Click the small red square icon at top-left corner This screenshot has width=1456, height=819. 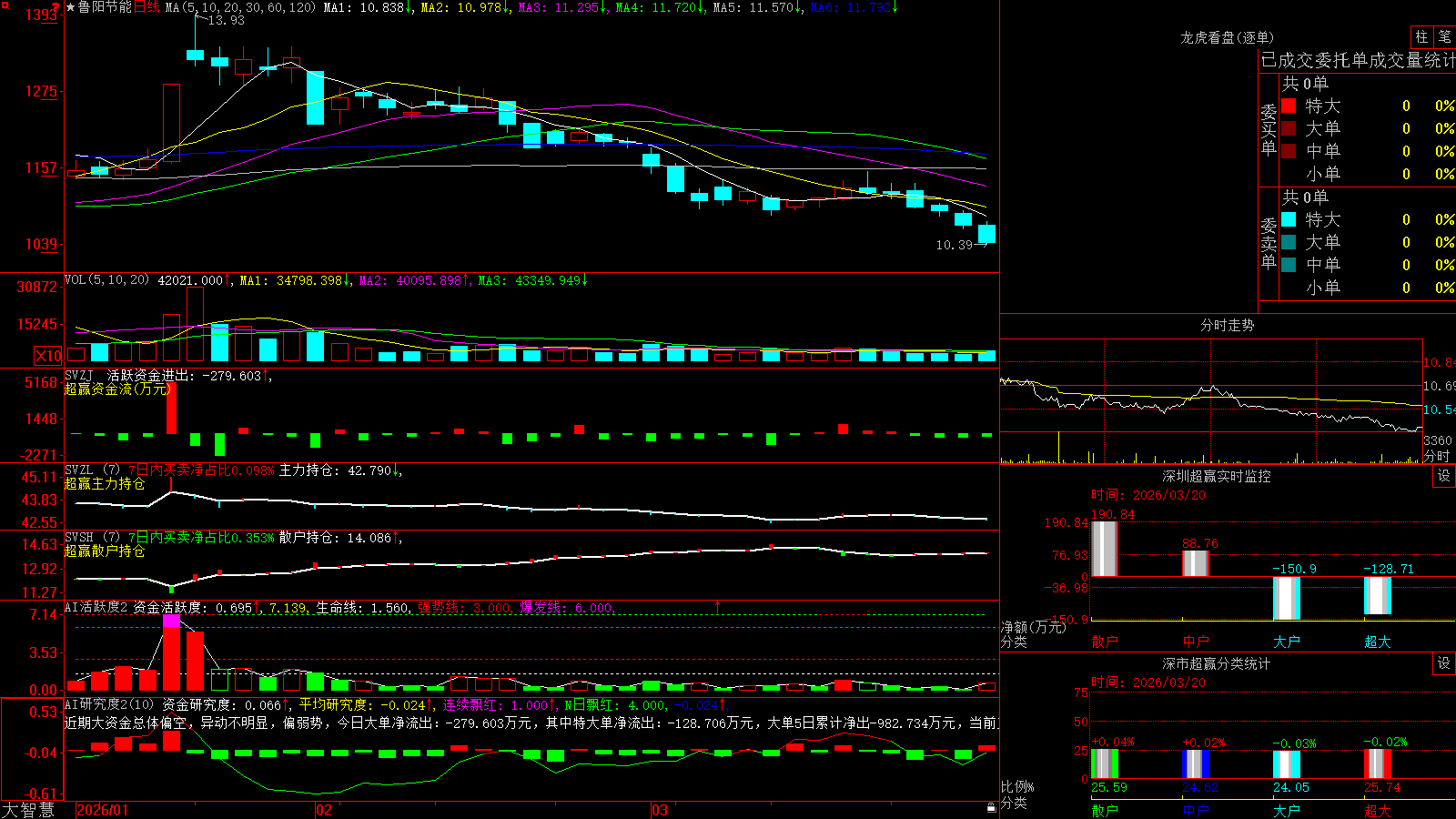5,5
